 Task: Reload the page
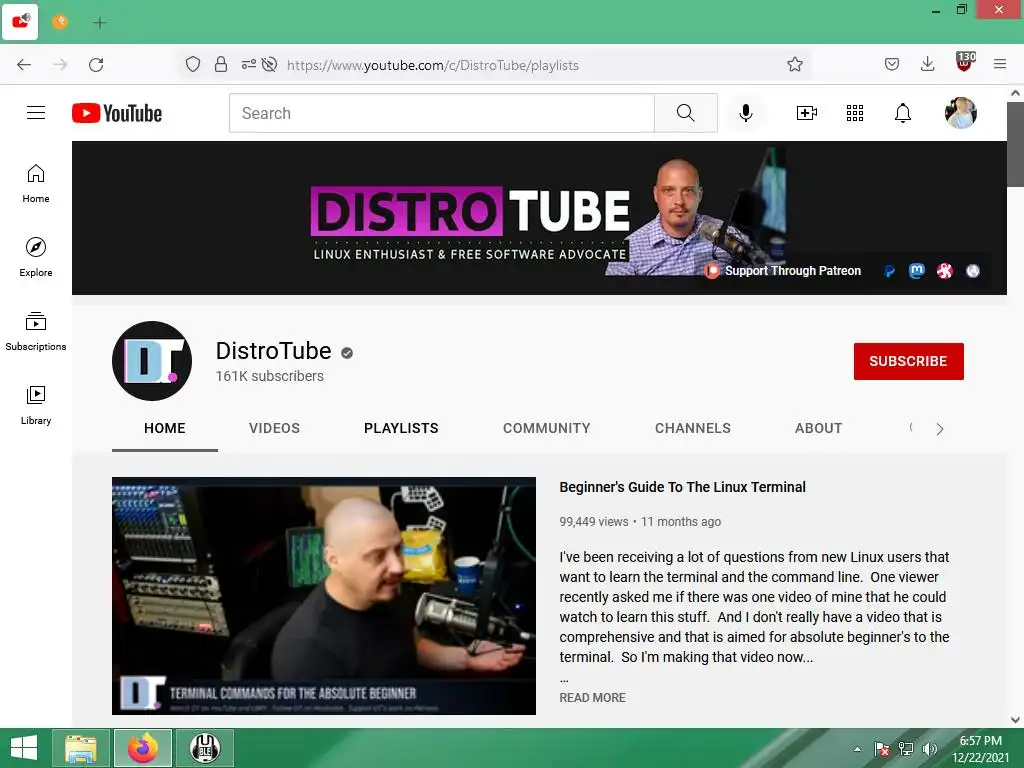96,65
